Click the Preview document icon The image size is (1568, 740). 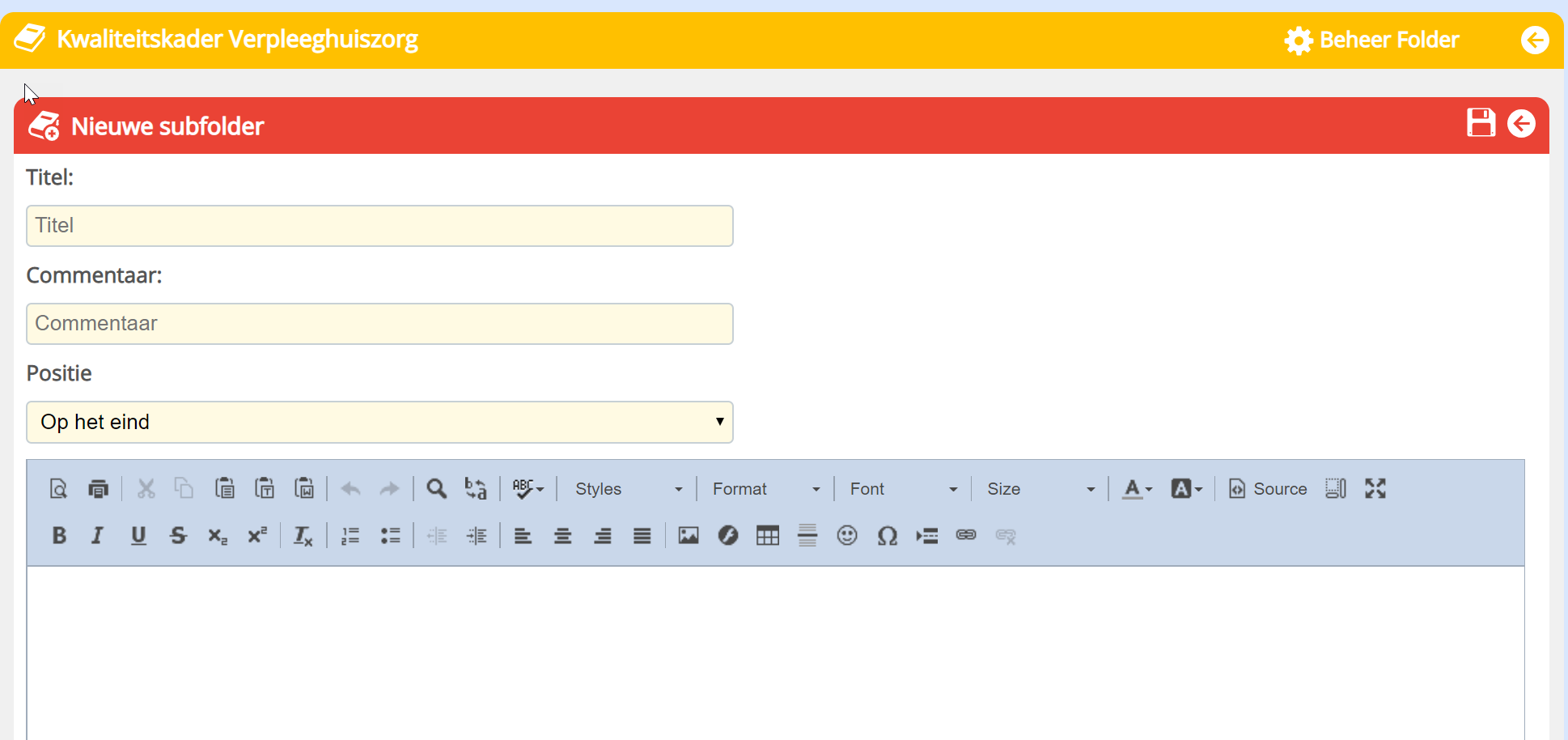pyautogui.click(x=58, y=489)
